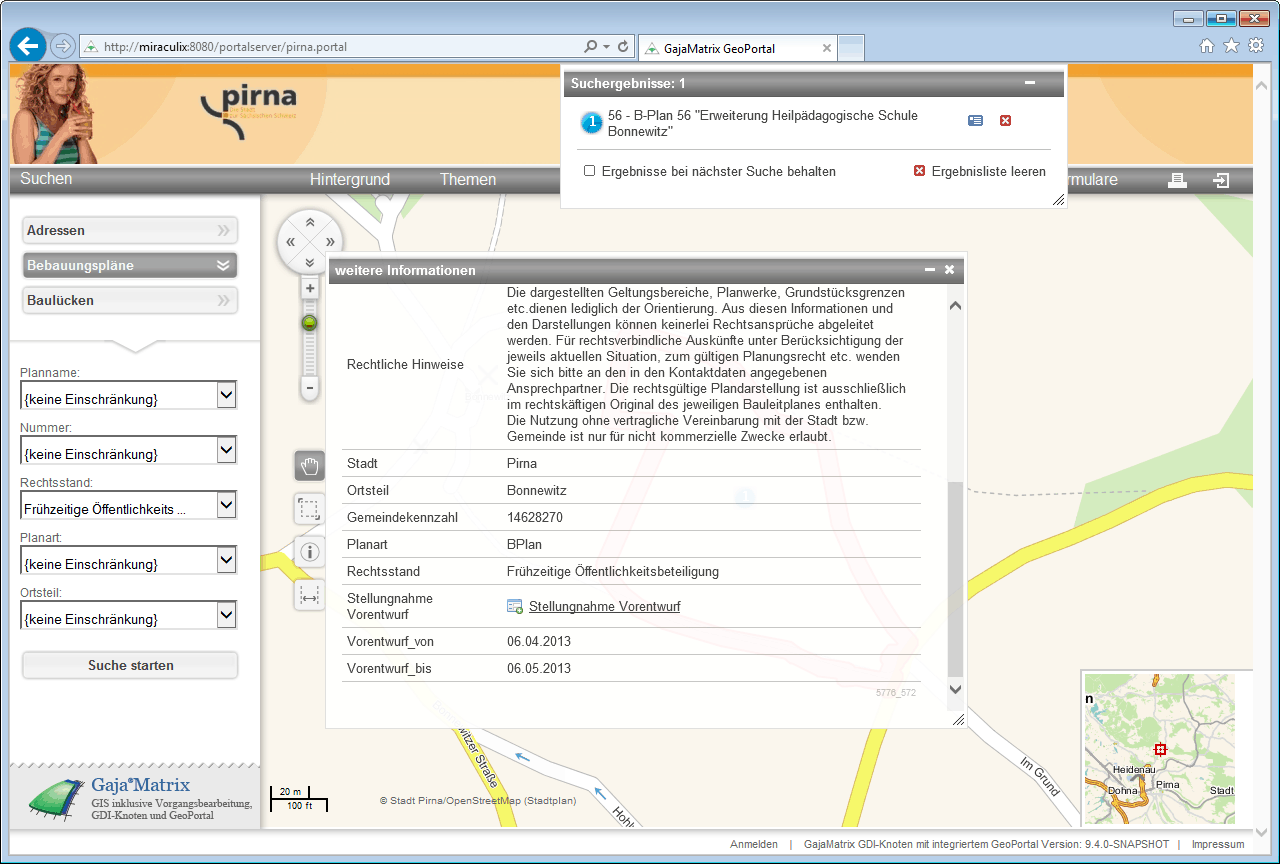The image size is (1280, 864).
Task: Zoom in with the plus button
Action: (310, 289)
